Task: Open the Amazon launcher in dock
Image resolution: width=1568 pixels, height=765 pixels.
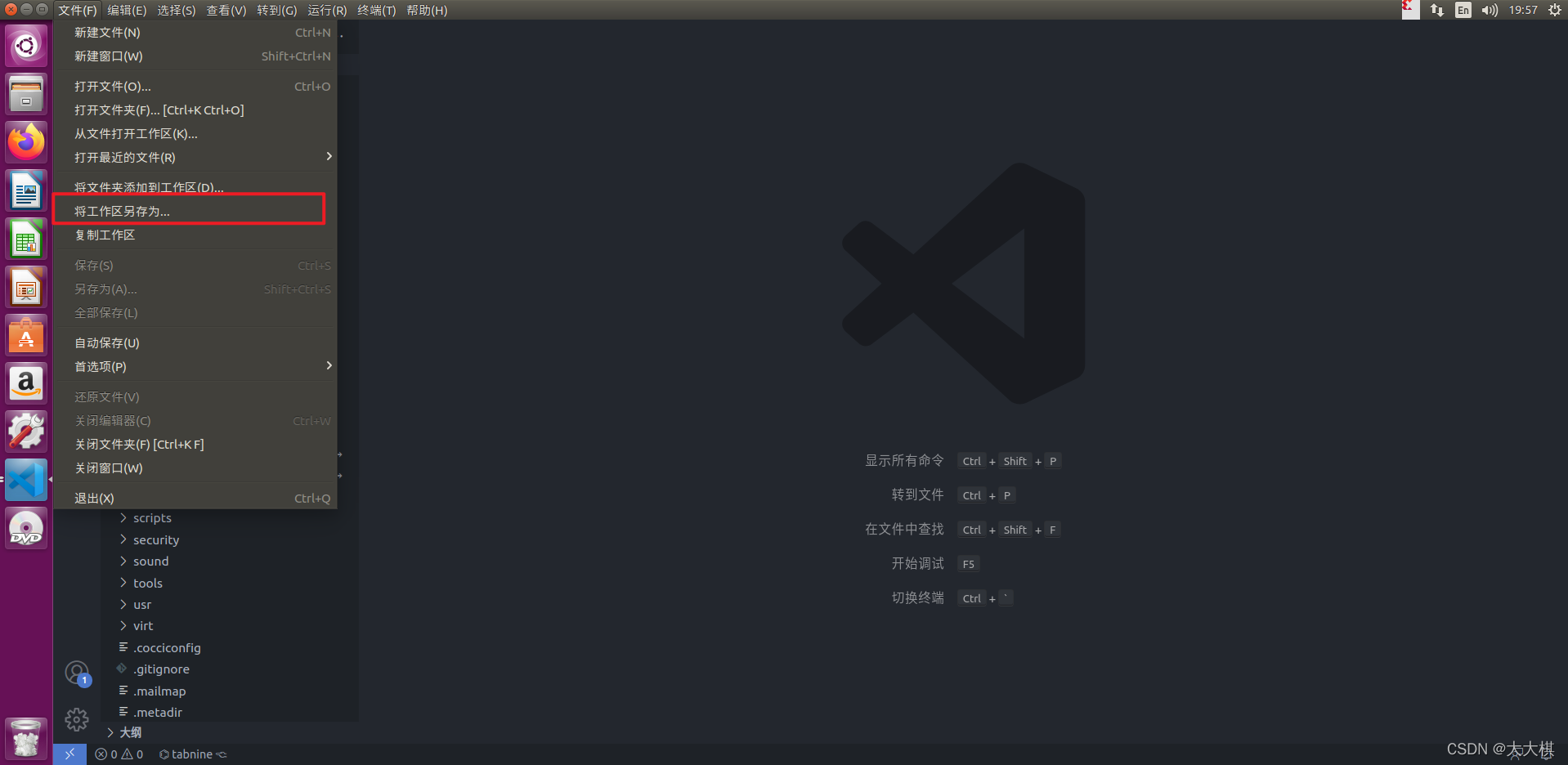Action: click(x=26, y=384)
